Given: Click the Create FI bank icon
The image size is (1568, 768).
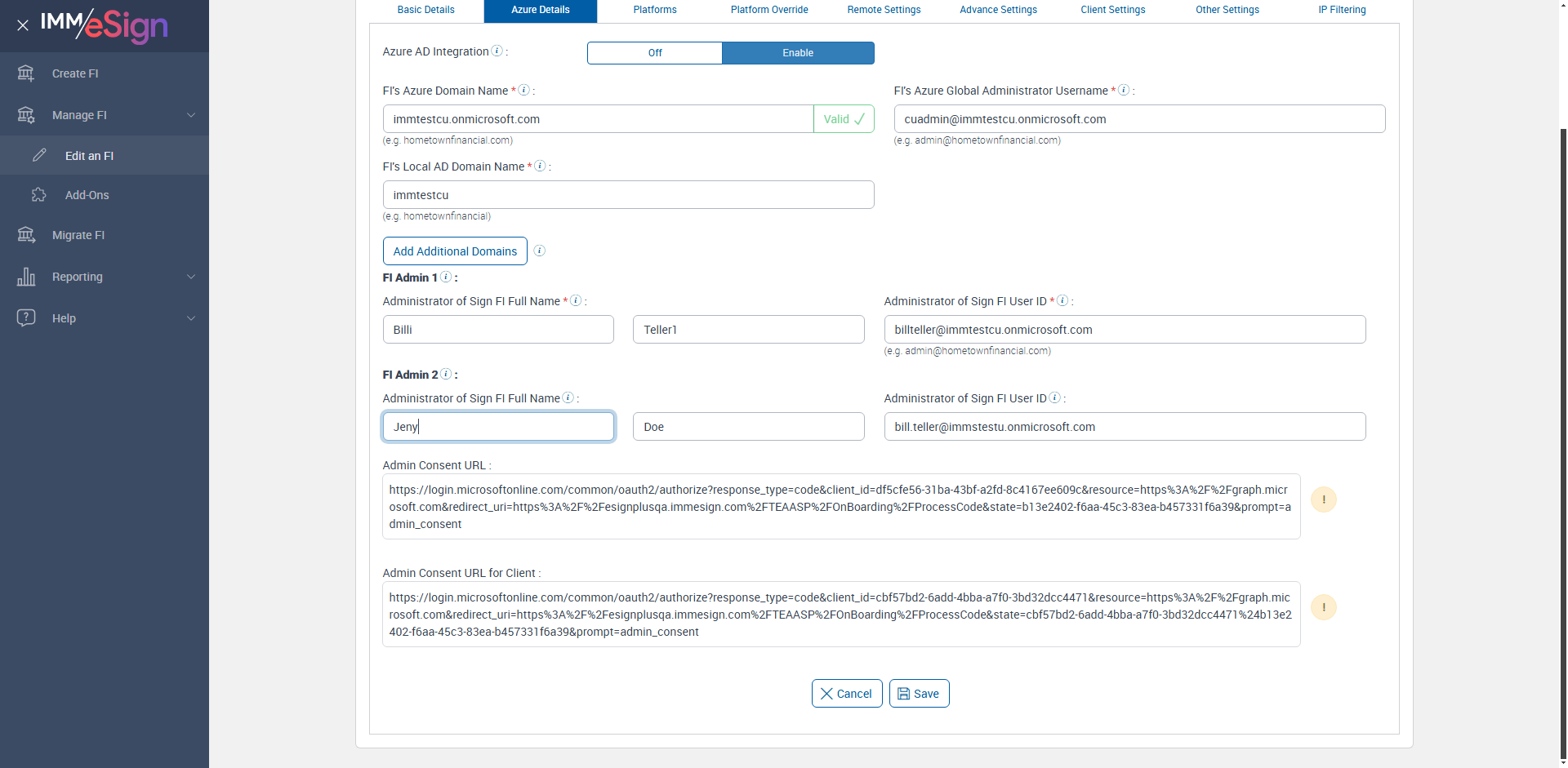Looking at the screenshot, I should point(26,73).
